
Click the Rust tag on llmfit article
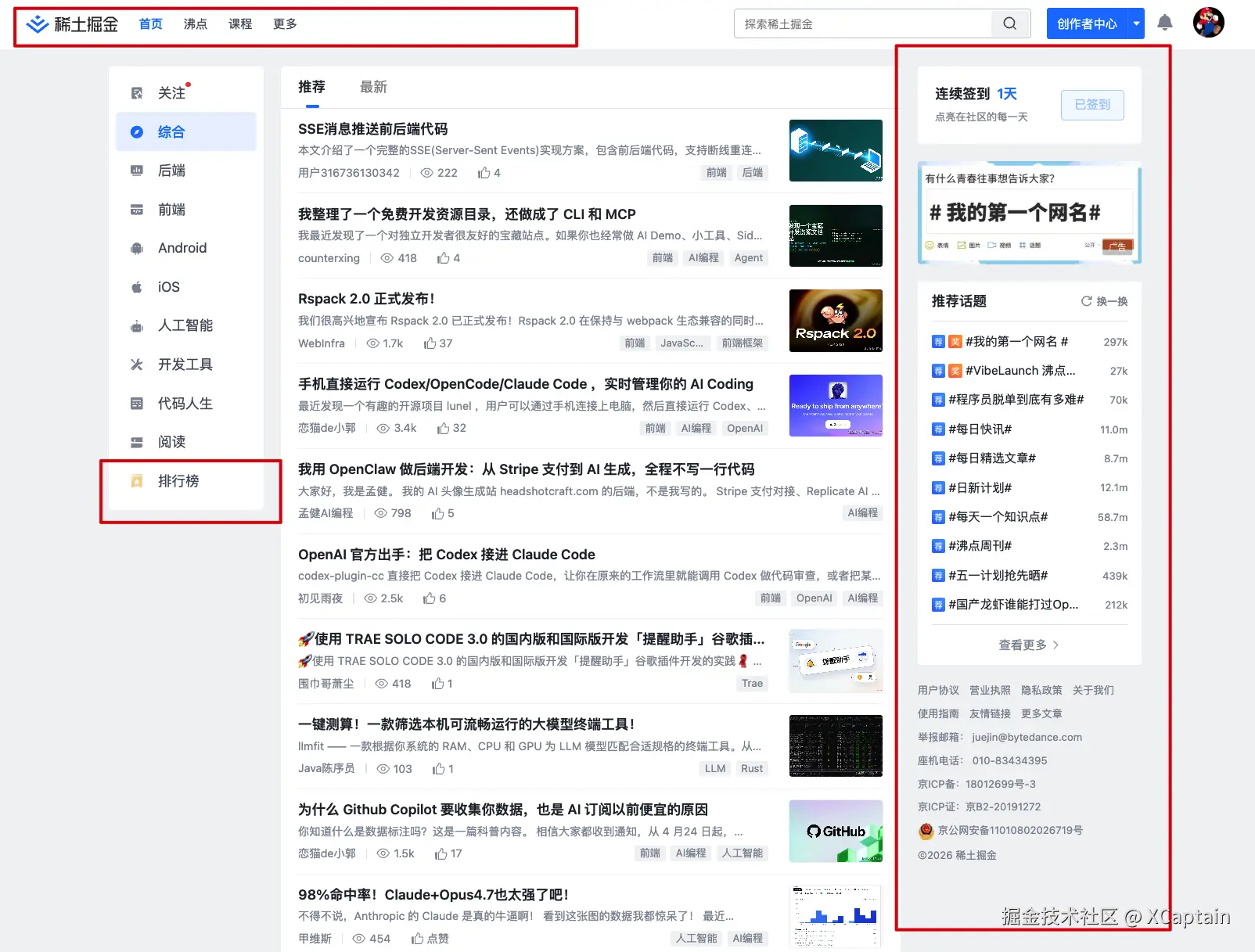click(752, 769)
